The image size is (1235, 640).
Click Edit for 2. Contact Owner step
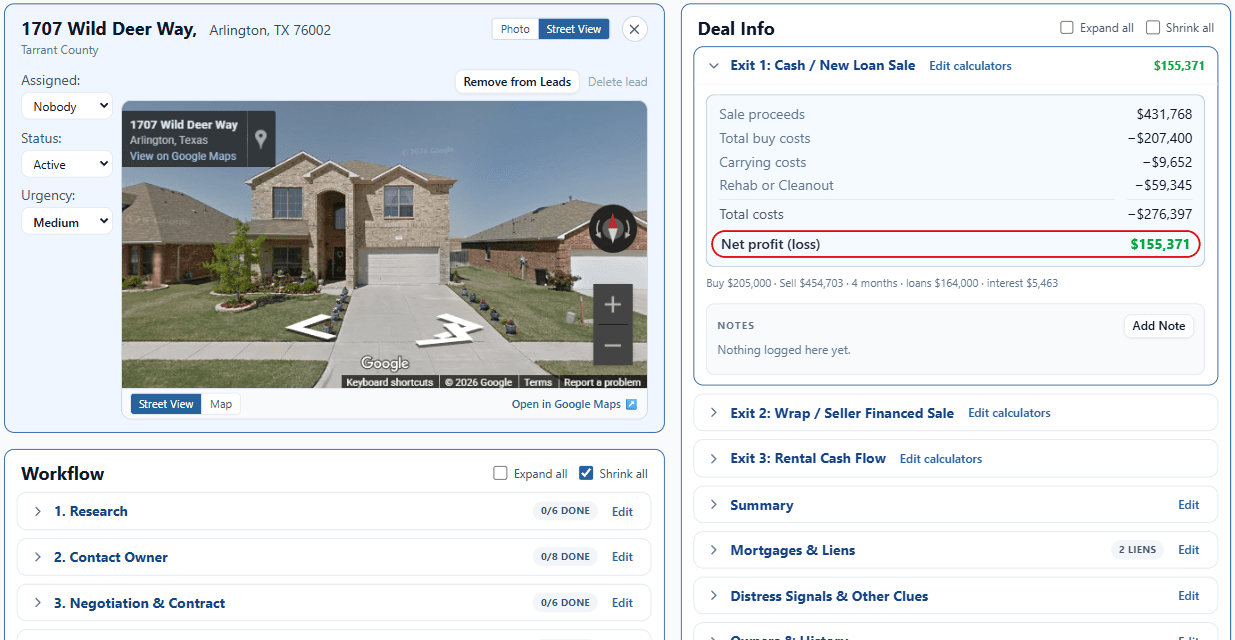[x=622, y=557]
